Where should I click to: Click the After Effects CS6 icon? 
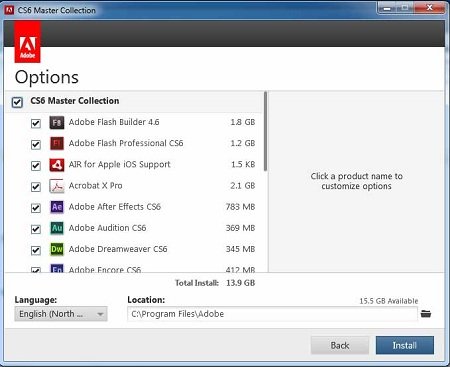pyautogui.click(x=57, y=207)
